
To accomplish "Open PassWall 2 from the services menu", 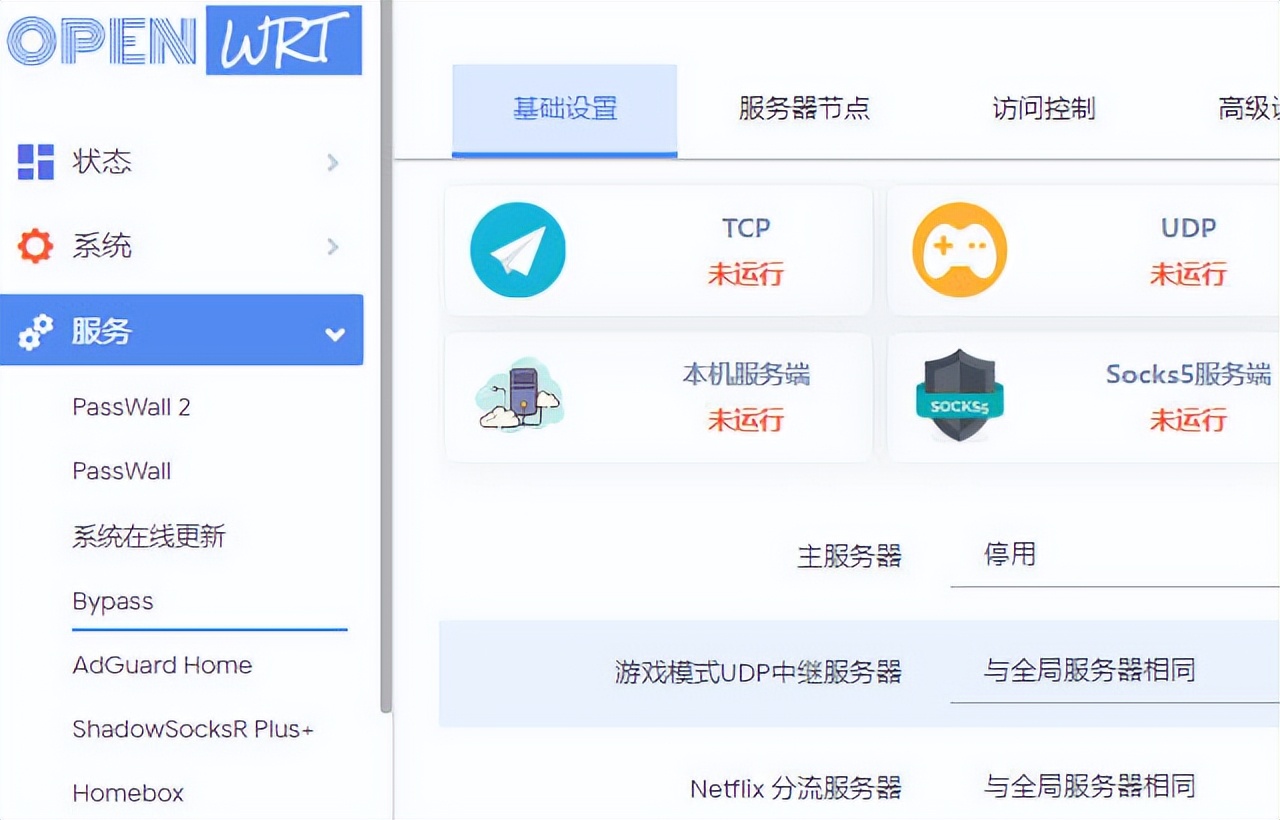I will (x=131, y=407).
